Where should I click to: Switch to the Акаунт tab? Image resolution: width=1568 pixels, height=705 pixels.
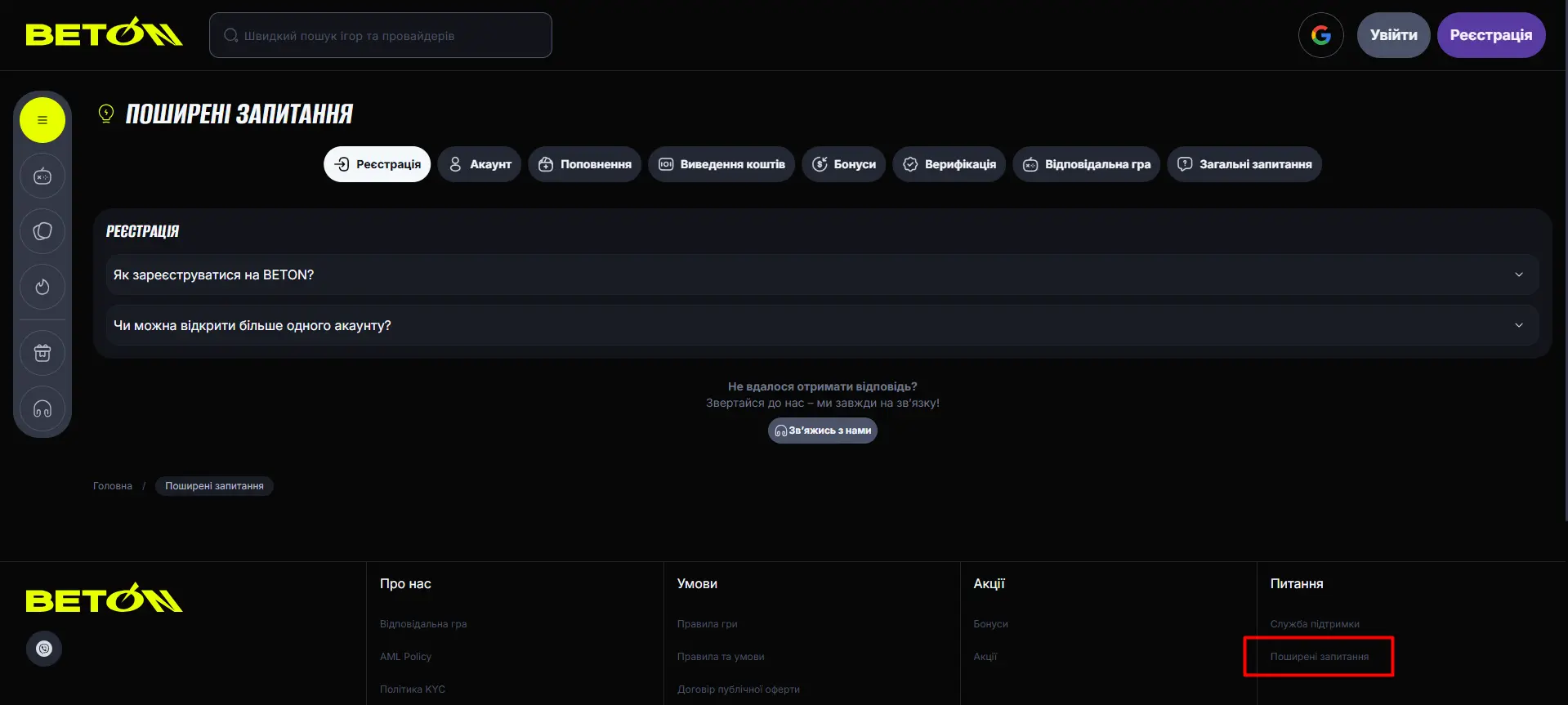[480, 164]
